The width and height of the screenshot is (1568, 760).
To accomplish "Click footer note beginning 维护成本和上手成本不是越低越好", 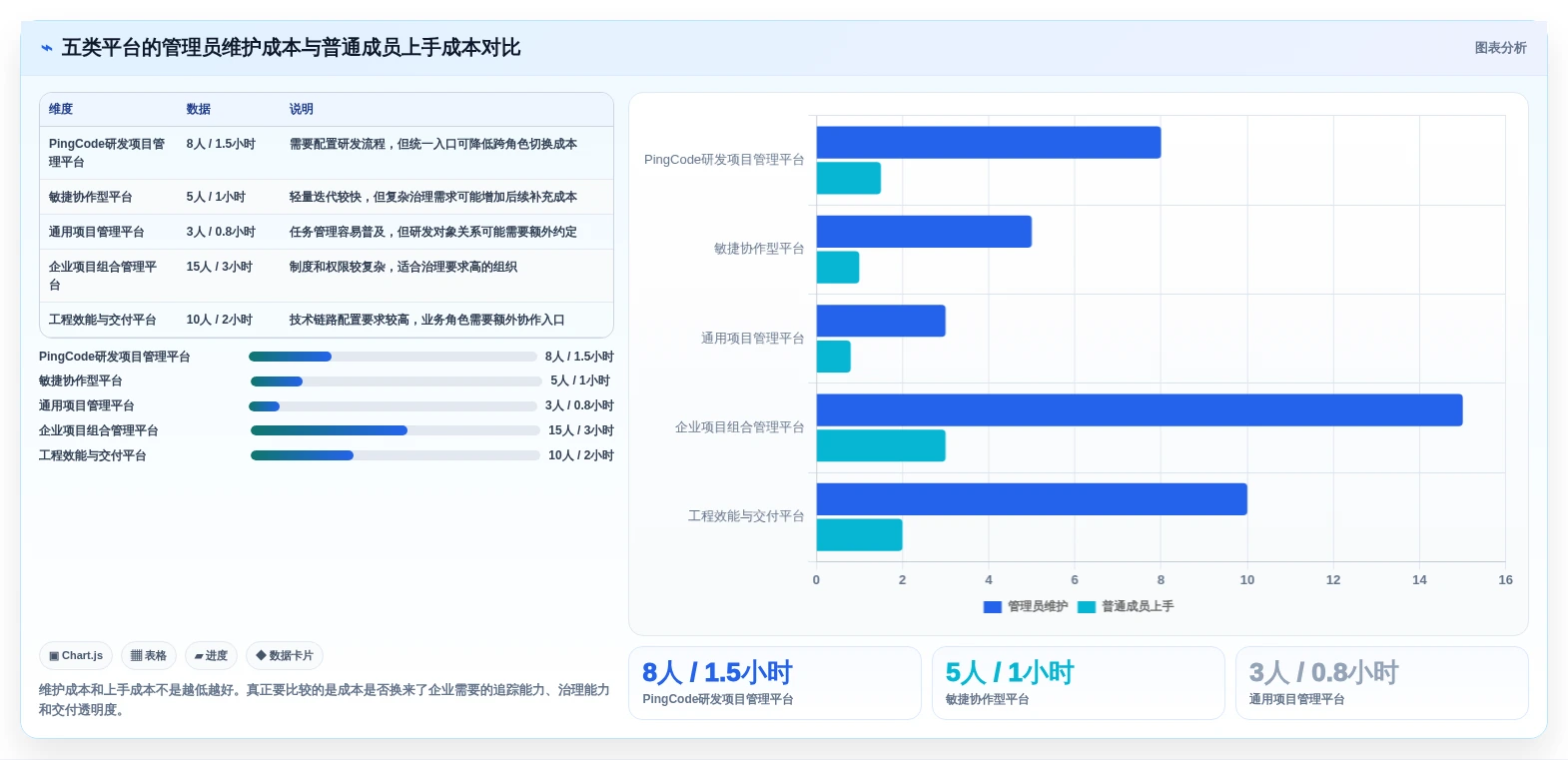I will tap(325, 700).
